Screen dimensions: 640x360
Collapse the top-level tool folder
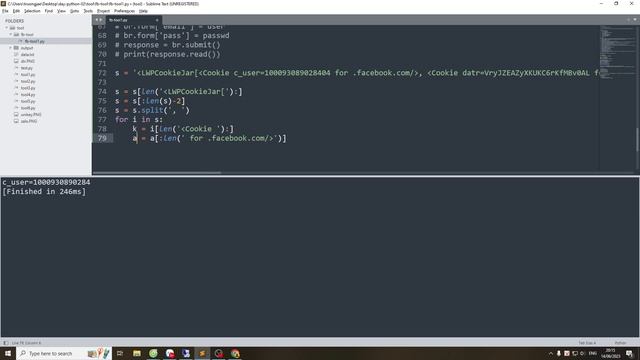7,28
